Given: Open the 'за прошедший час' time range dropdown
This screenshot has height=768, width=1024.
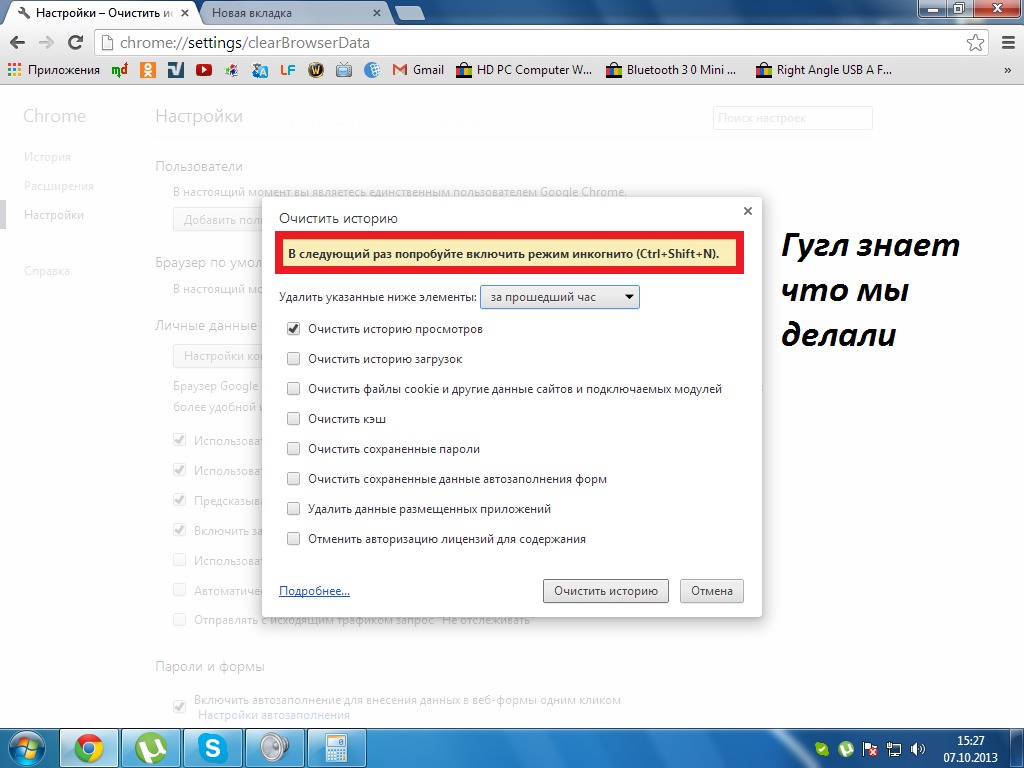Looking at the screenshot, I should point(560,297).
